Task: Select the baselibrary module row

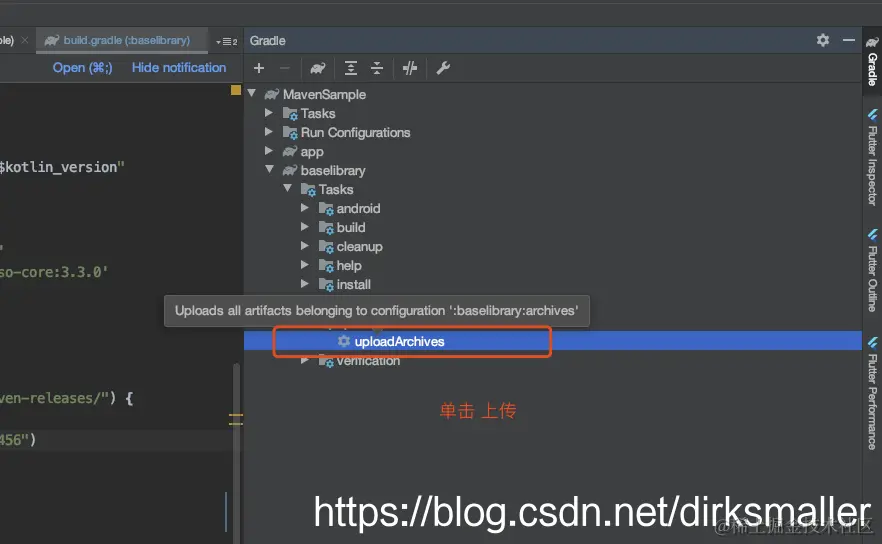Action: [x=552, y=170]
